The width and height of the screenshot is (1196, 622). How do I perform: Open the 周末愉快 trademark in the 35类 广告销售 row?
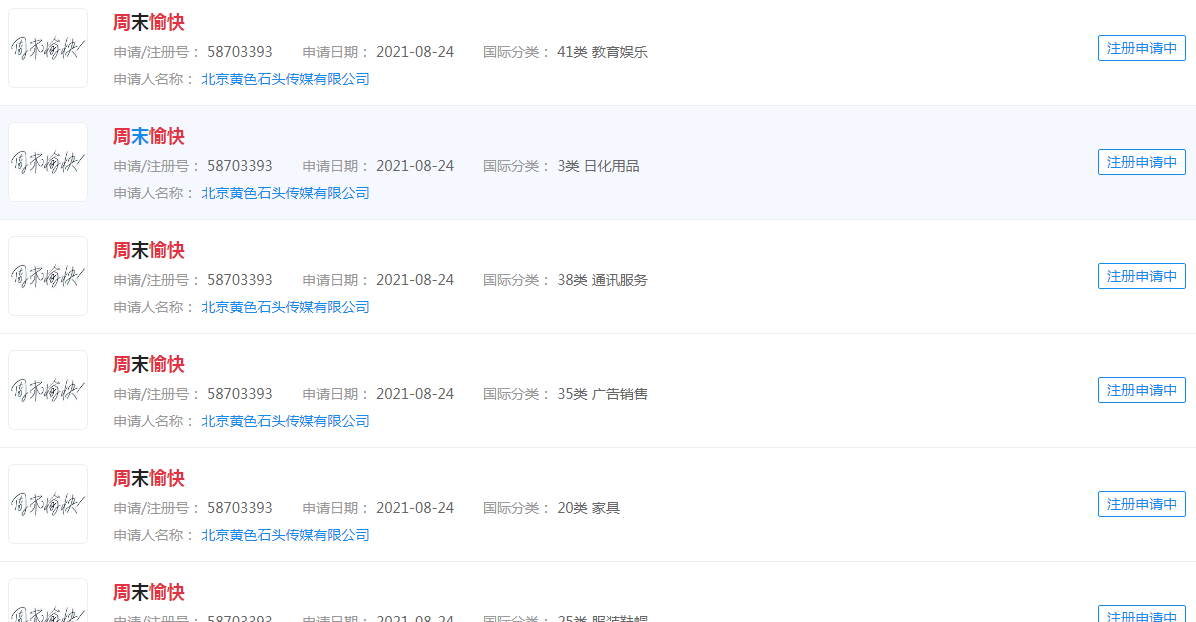(x=148, y=364)
